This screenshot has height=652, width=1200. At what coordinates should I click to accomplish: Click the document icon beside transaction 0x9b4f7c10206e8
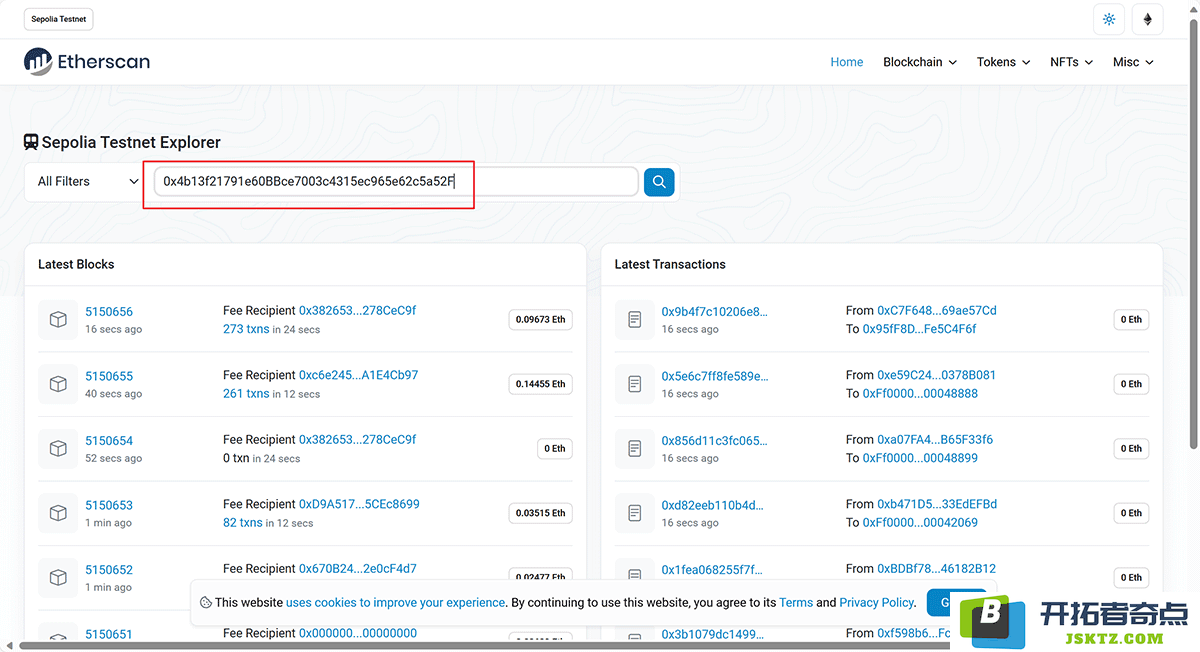634,319
